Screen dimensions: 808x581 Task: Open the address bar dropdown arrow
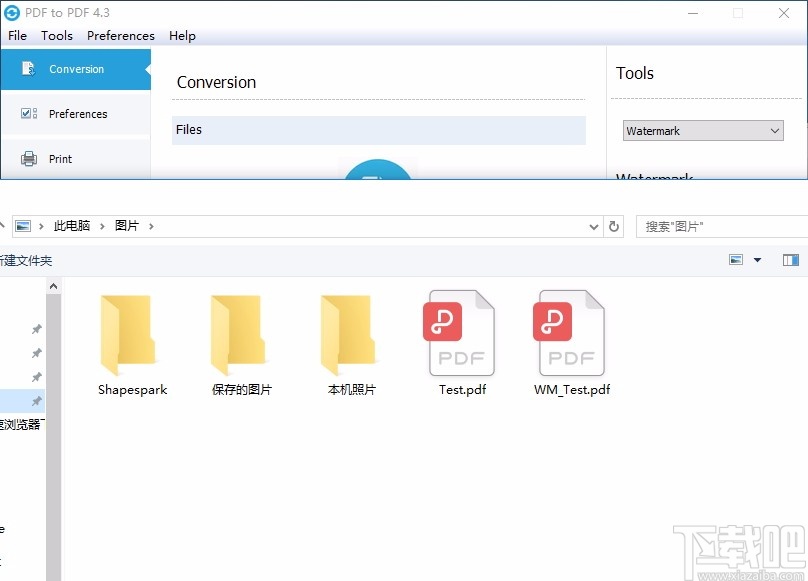tap(593, 226)
